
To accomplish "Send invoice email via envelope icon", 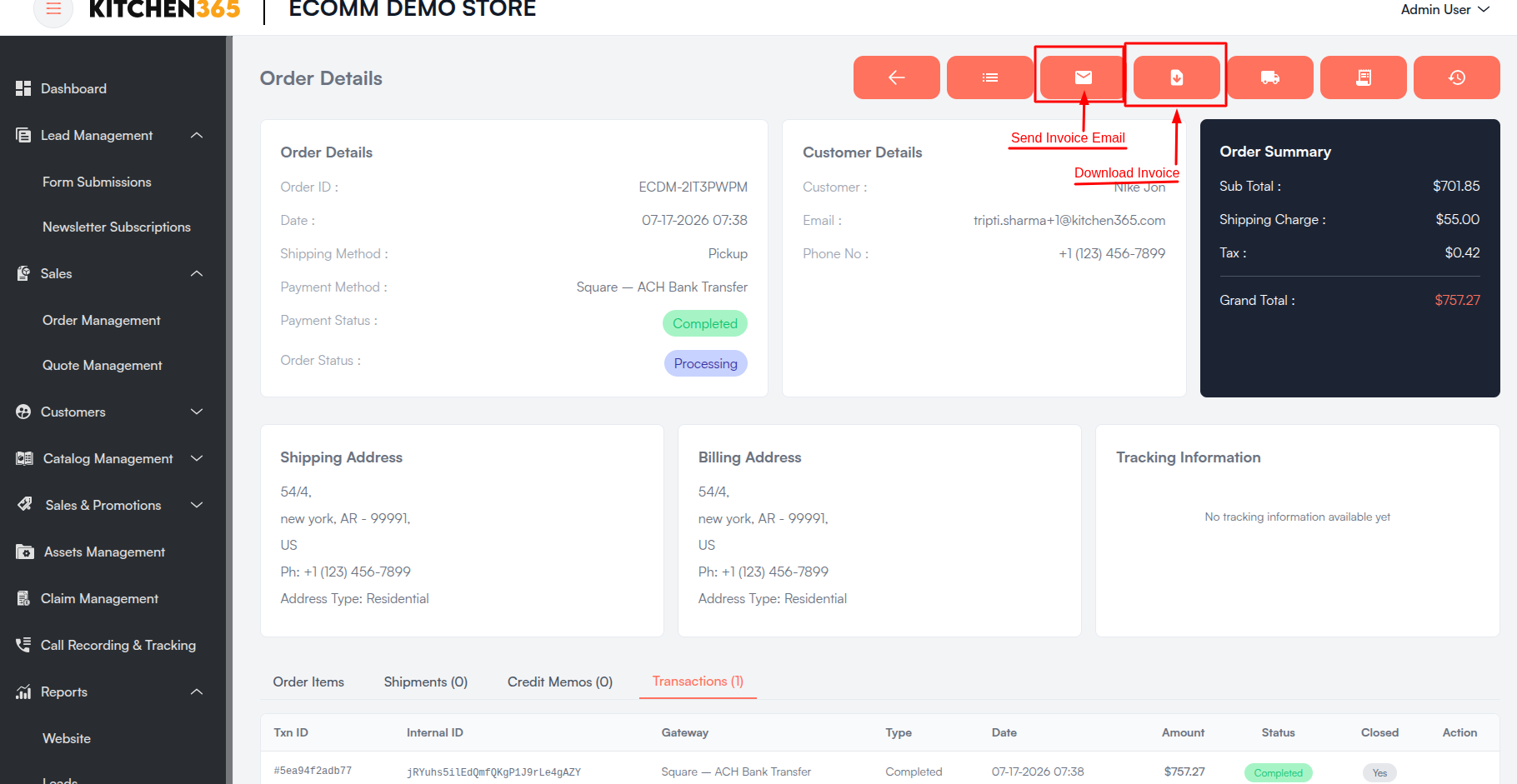I will click(x=1083, y=77).
